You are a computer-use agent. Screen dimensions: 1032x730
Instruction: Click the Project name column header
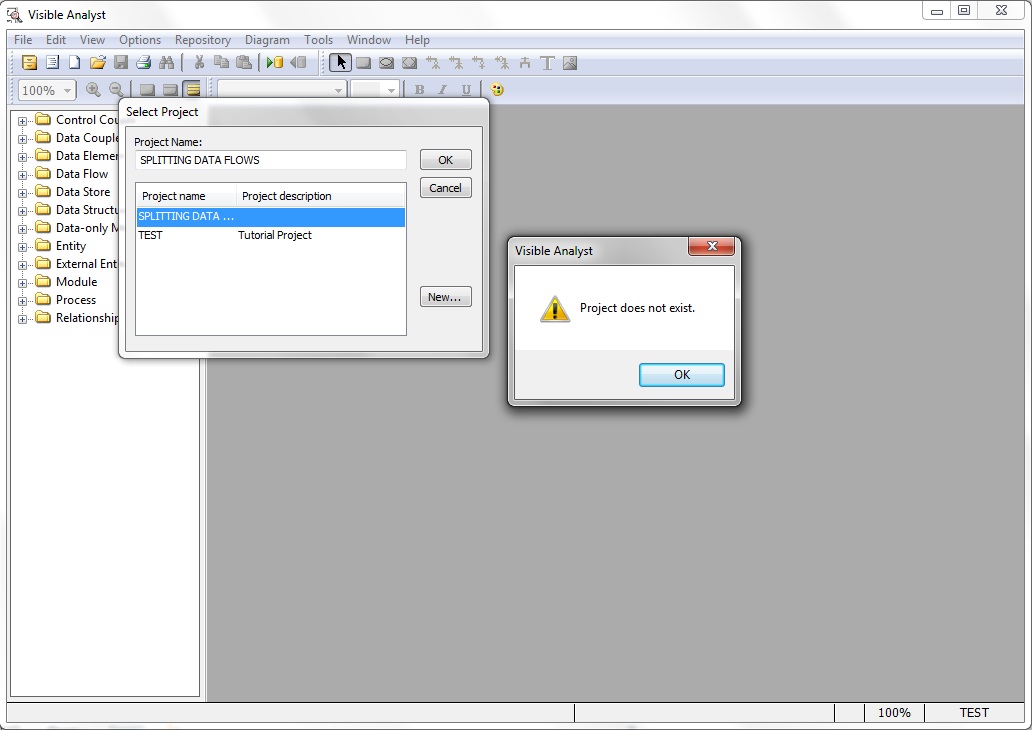(x=186, y=196)
